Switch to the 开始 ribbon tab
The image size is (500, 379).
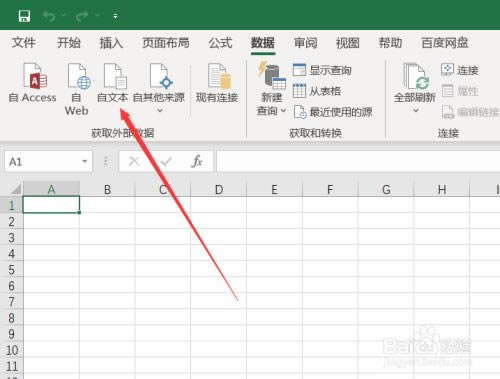(x=69, y=43)
